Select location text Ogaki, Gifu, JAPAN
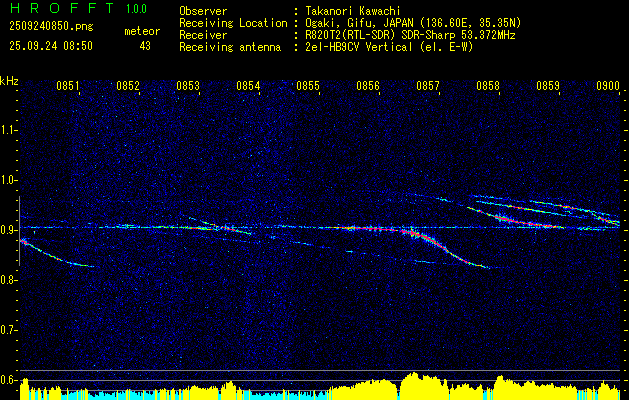Image resolution: width=629 pixels, height=400 pixels. coord(358,23)
